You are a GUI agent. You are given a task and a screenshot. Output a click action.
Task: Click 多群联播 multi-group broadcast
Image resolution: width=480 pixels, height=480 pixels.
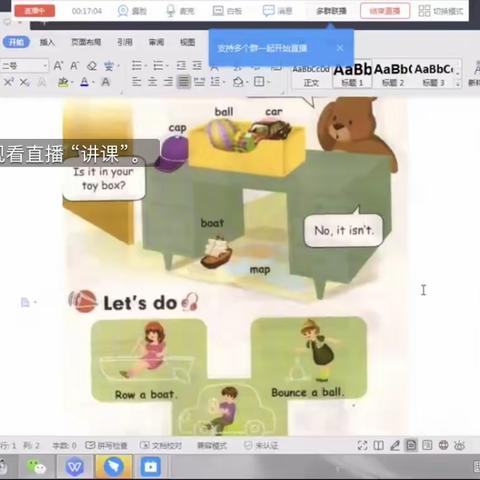click(x=331, y=11)
